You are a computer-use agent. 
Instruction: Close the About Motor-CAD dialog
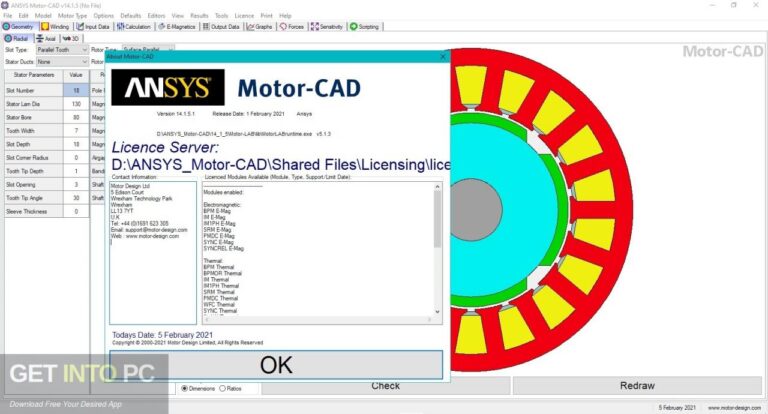click(443, 56)
